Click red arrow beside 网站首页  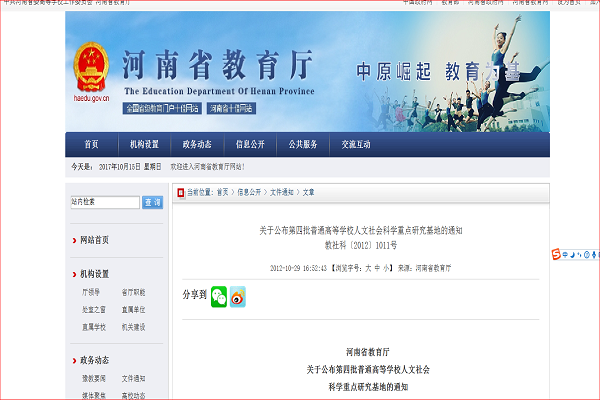coord(74,240)
